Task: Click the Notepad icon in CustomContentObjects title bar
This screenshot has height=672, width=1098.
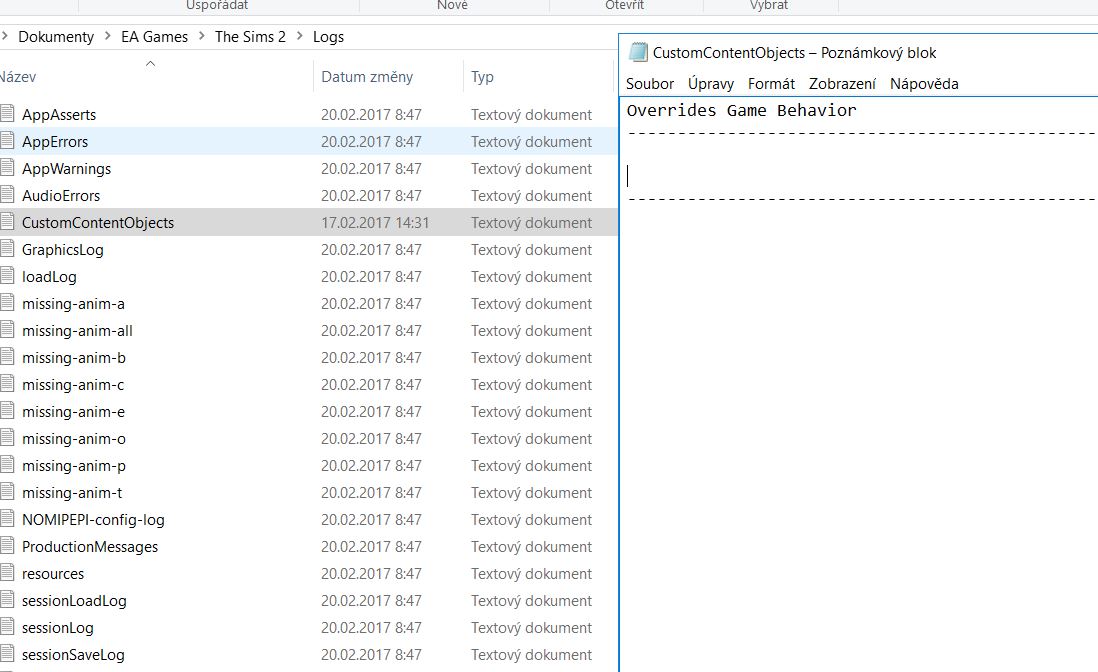Action: 638,53
